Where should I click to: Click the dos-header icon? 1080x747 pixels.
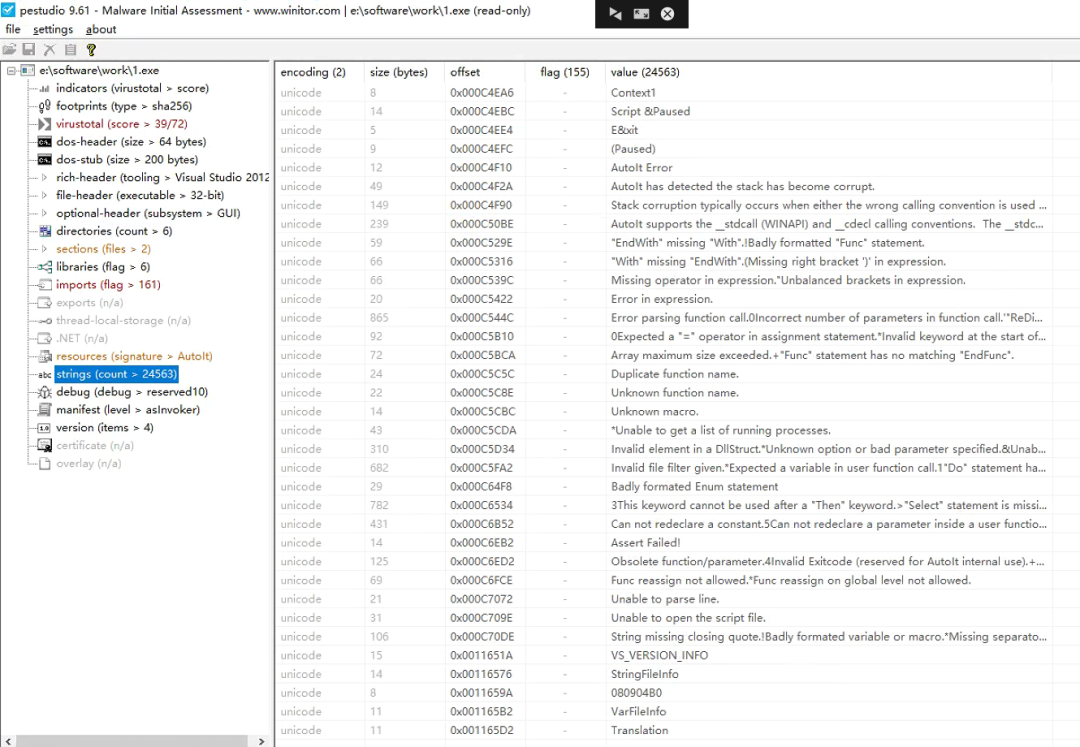[x=45, y=142]
